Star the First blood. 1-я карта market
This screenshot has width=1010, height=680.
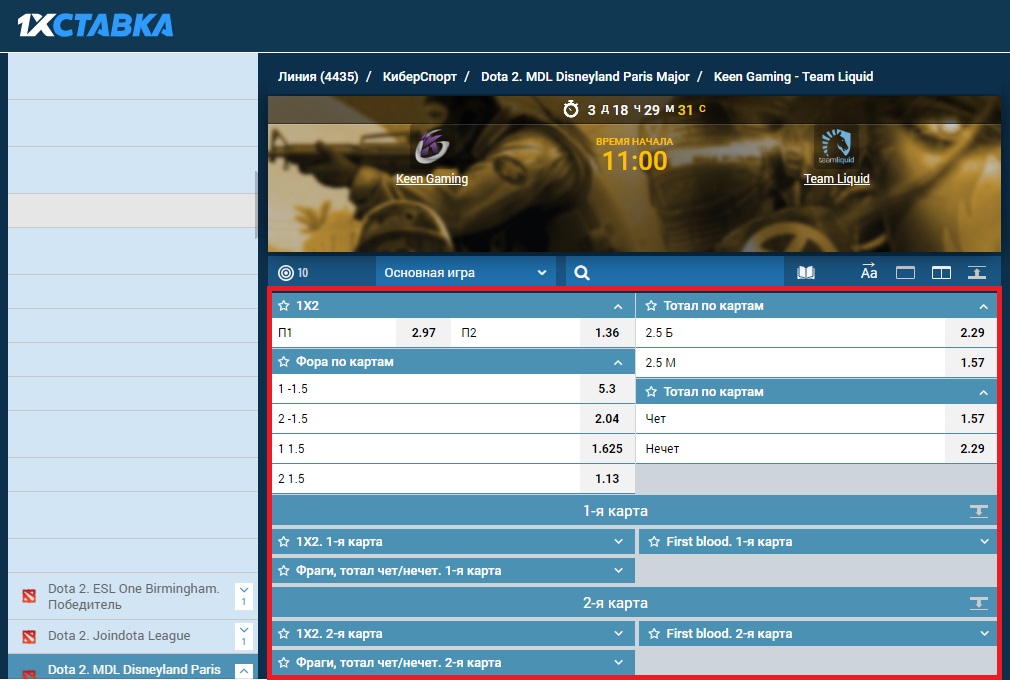pos(654,542)
